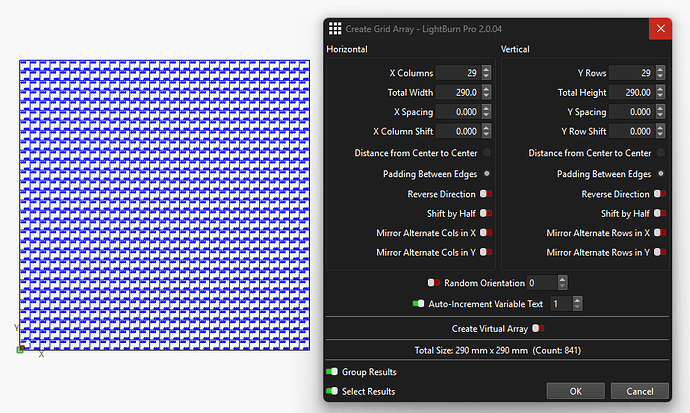The height and width of the screenshot is (413, 690).
Task: Toggle the Group Results switch
Action: tap(332, 372)
